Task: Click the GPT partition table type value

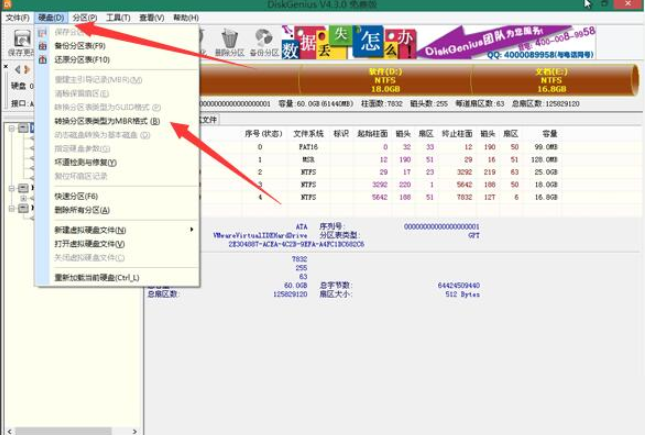Action: 474,235
